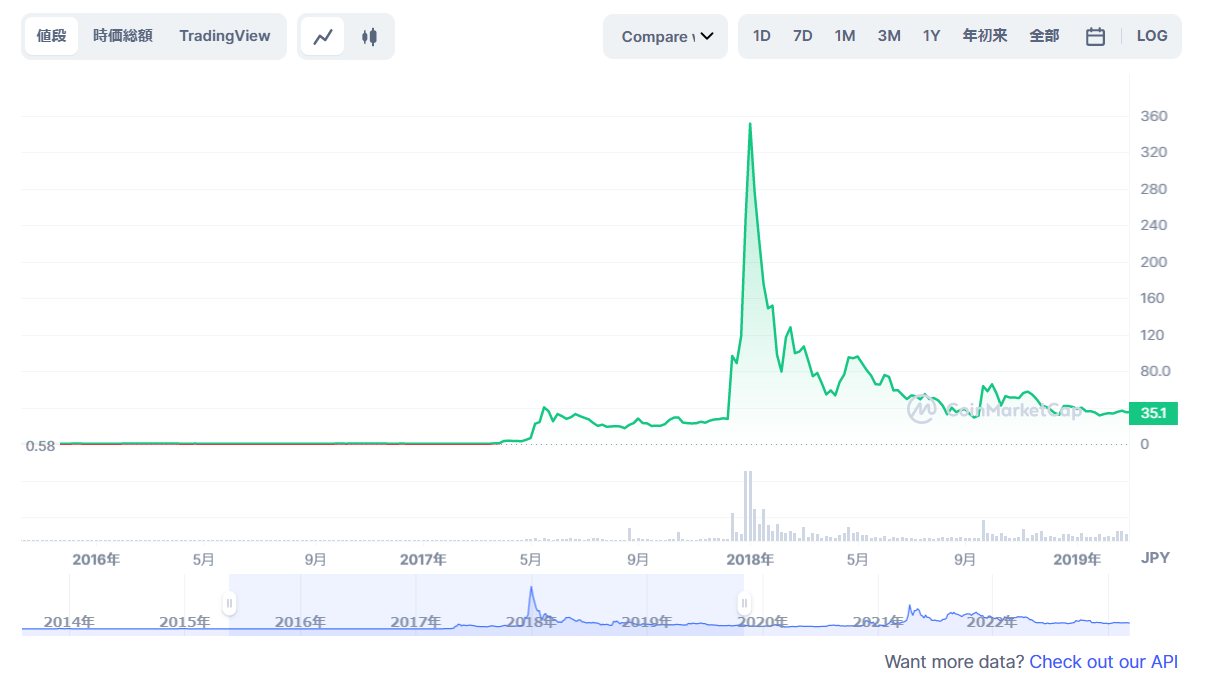Click the Compare dropdown chevron arrow

tap(708, 36)
